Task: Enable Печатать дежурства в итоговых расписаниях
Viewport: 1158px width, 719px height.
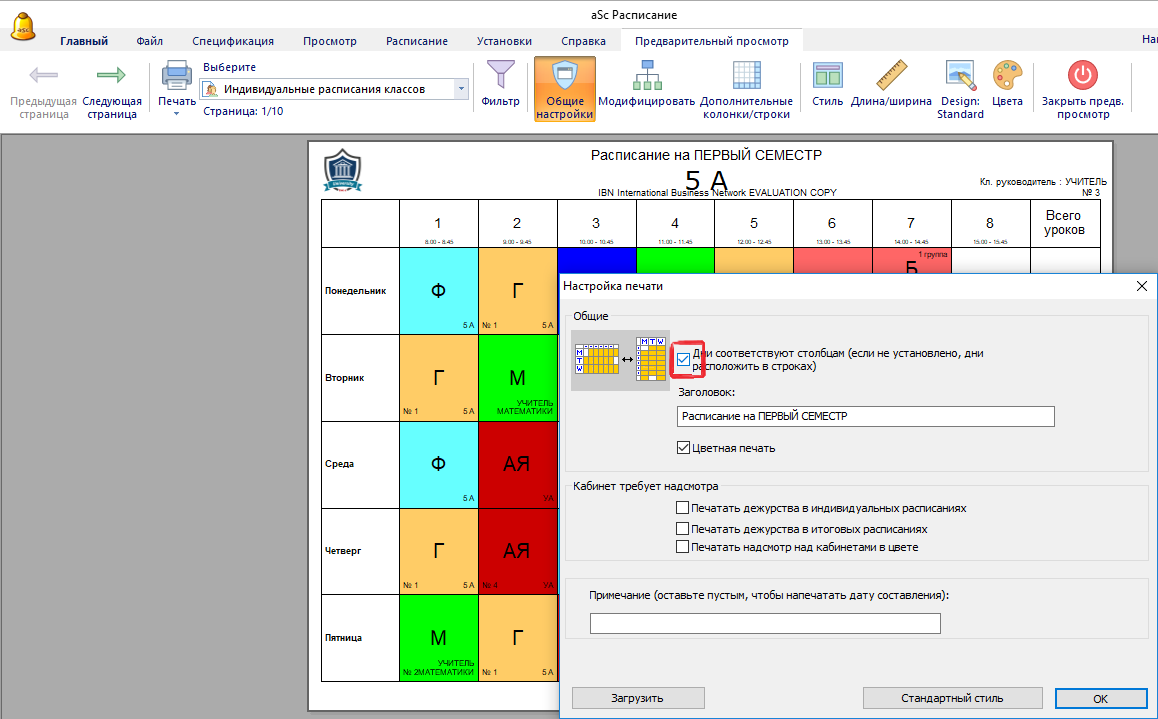Action: [682, 528]
